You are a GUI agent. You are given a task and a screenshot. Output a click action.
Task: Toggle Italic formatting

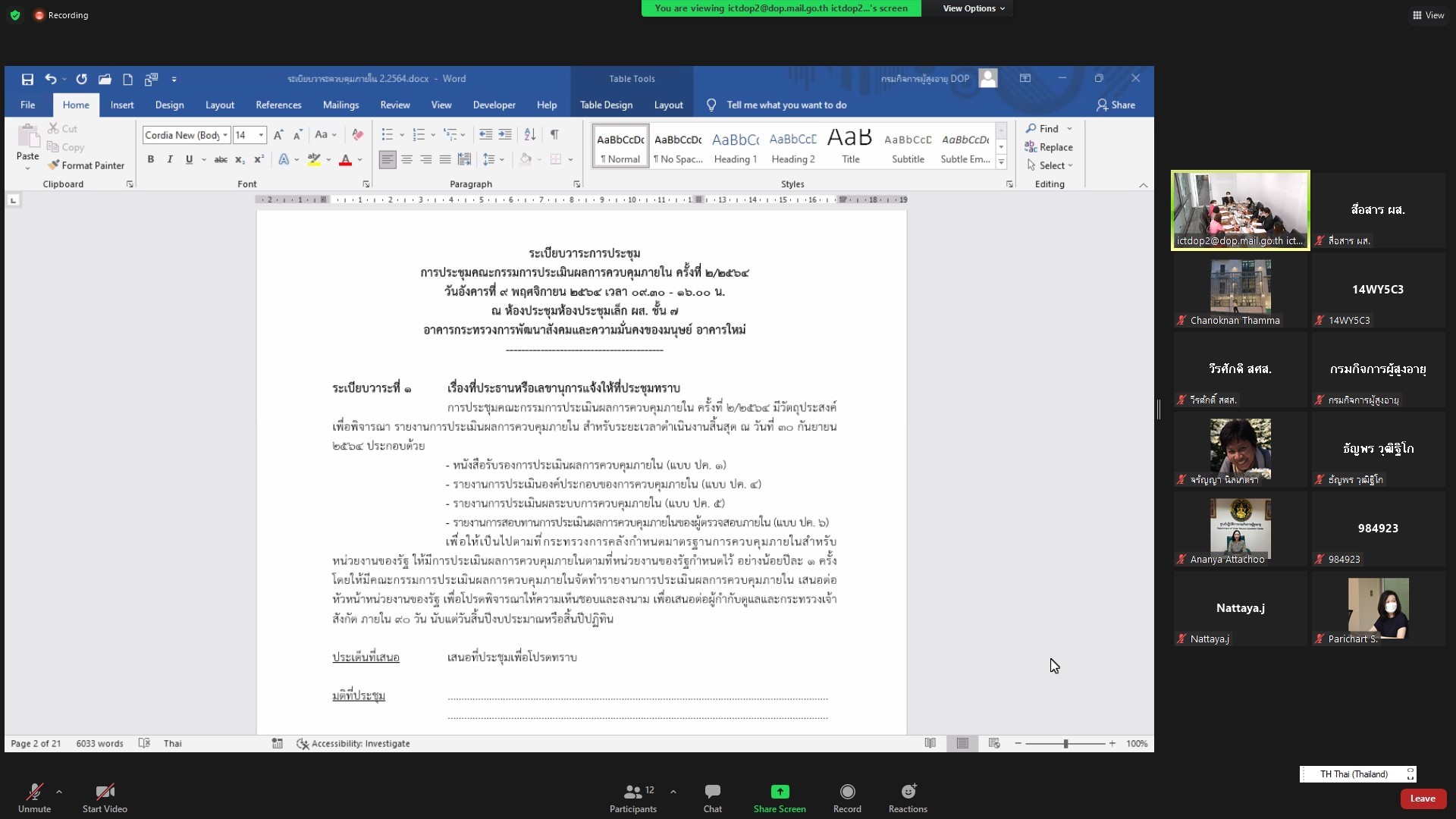pyautogui.click(x=169, y=159)
